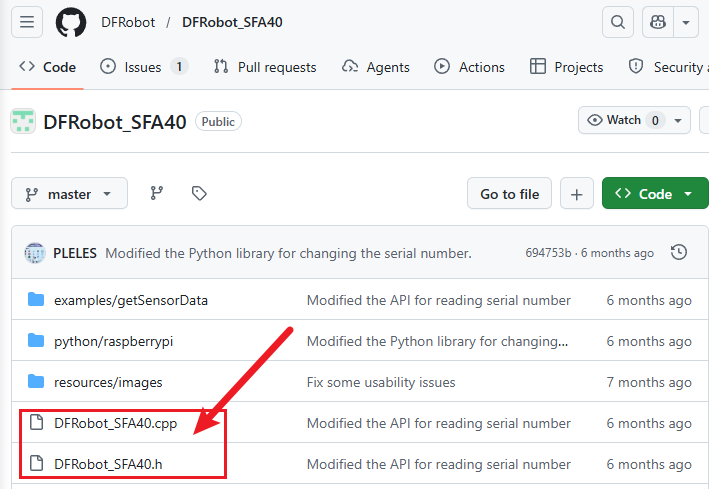The width and height of the screenshot is (709, 489).
Task: Open the hamburger navigation menu
Action: click(27, 22)
